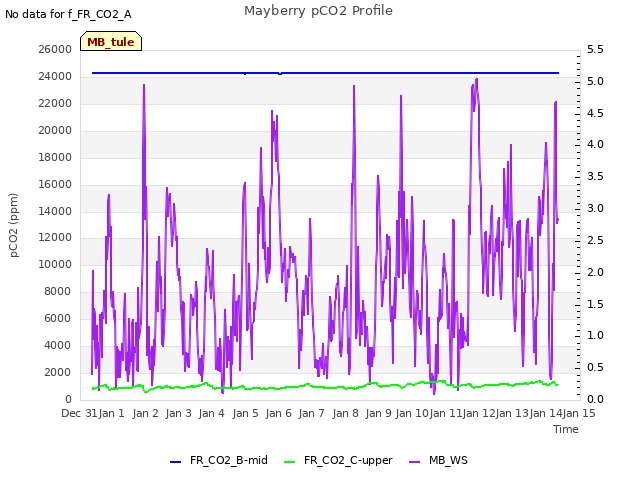Select the FR_CO2_B-mid legend label
This screenshot has height=480, width=640.
(229, 460)
